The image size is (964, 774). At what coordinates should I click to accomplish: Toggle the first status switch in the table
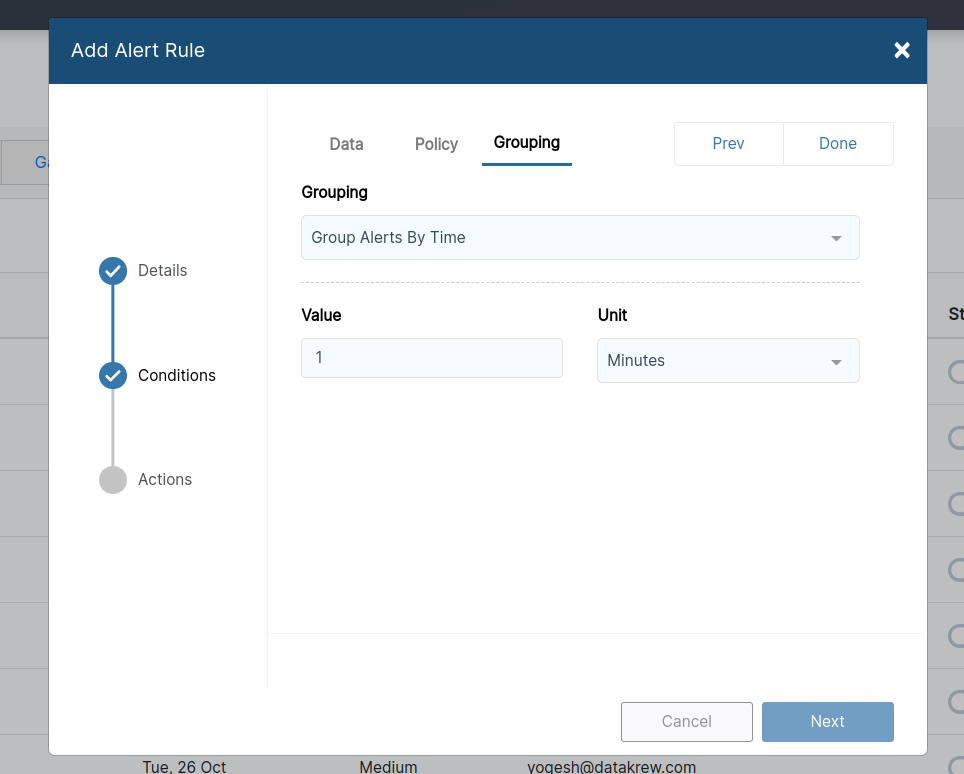coord(956,373)
